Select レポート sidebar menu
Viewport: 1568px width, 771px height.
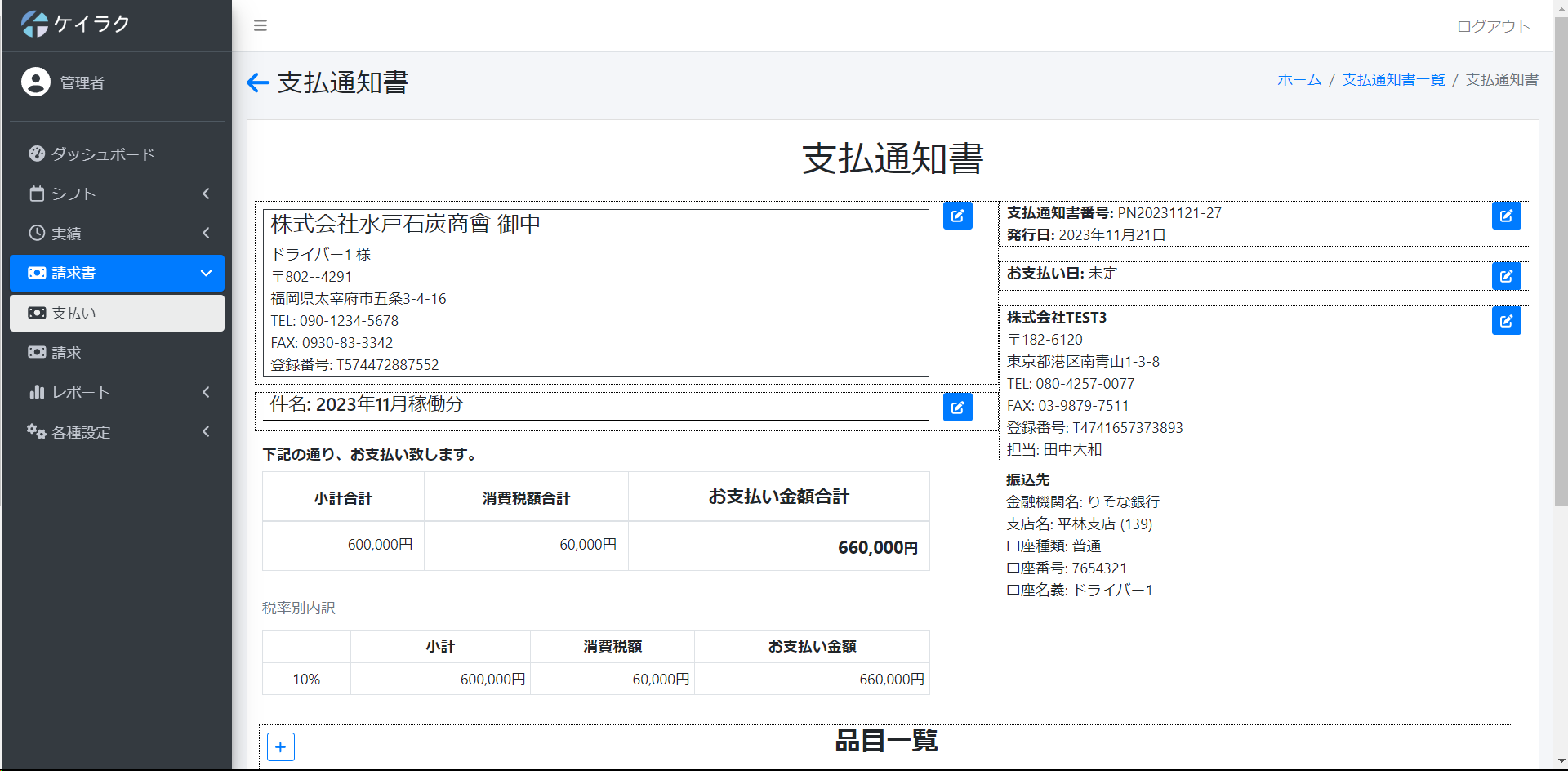(117, 392)
